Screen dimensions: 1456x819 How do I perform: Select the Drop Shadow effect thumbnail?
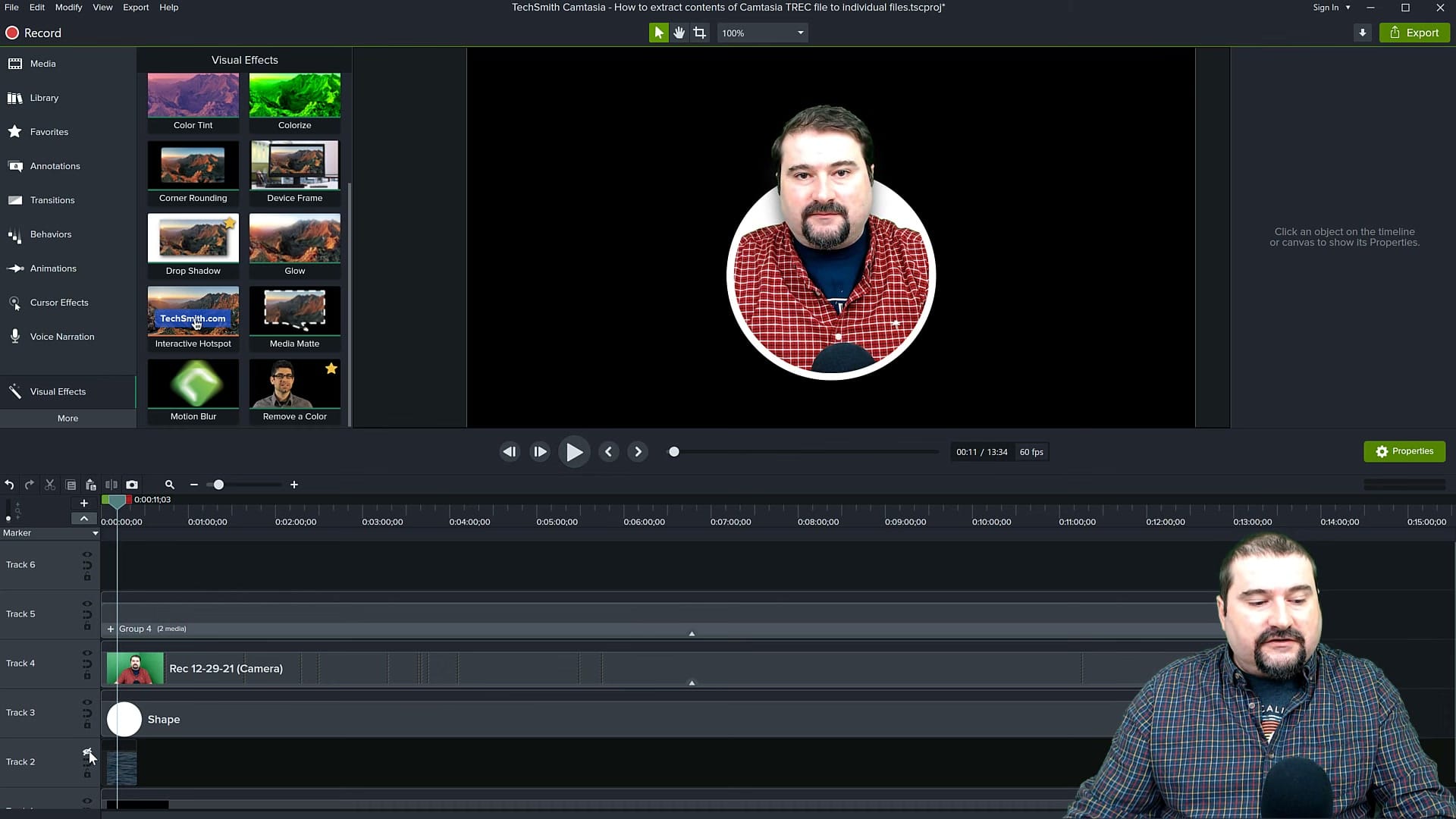(x=193, y=237)
